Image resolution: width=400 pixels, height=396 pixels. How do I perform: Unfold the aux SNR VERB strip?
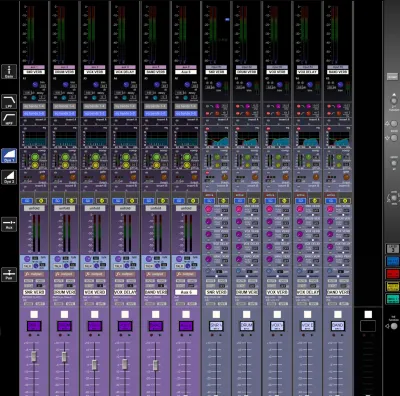[x=34, y=208]
